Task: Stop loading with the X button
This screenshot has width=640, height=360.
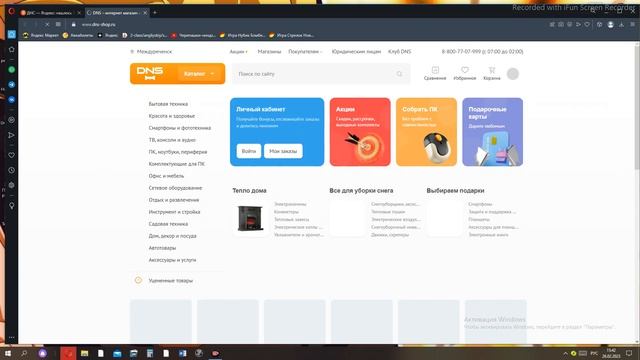Action: pyautogui.click(x=47, y=24)
